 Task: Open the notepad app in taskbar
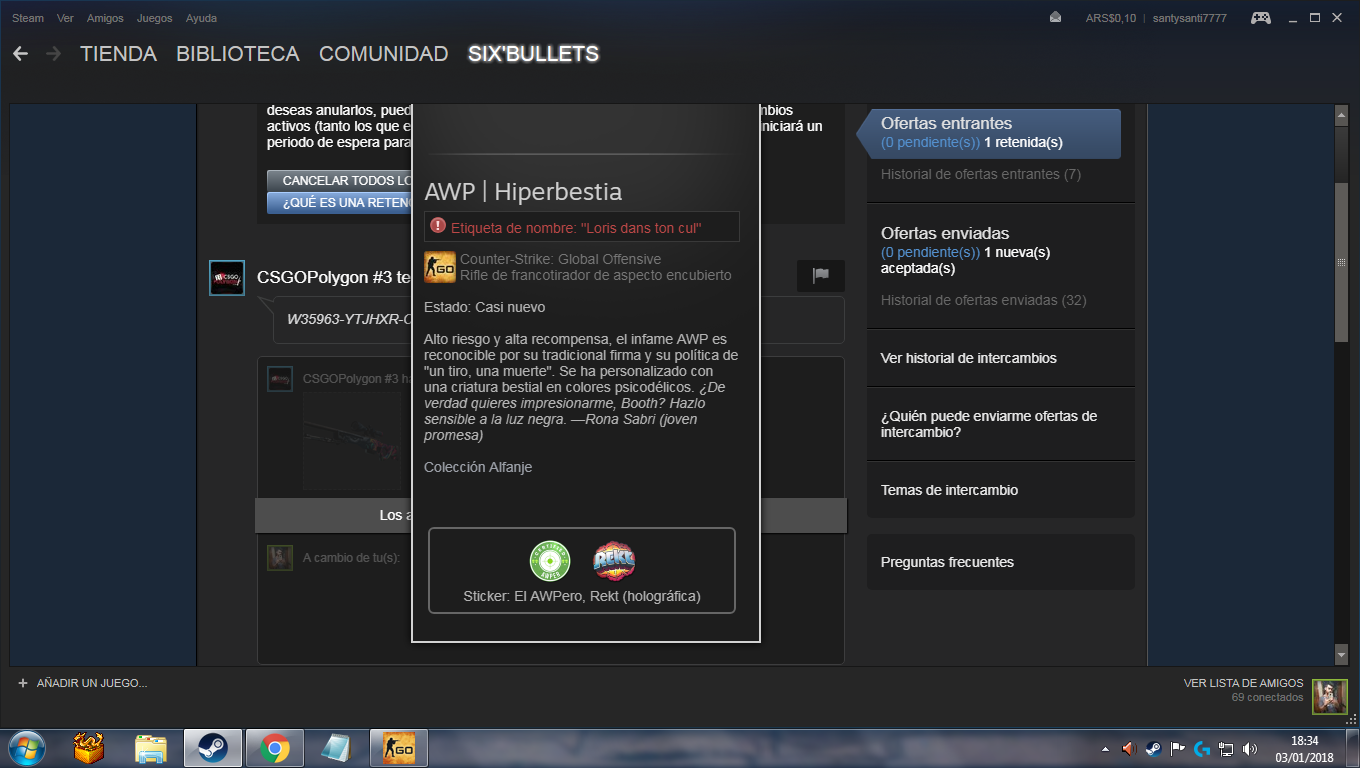point(337,747)
